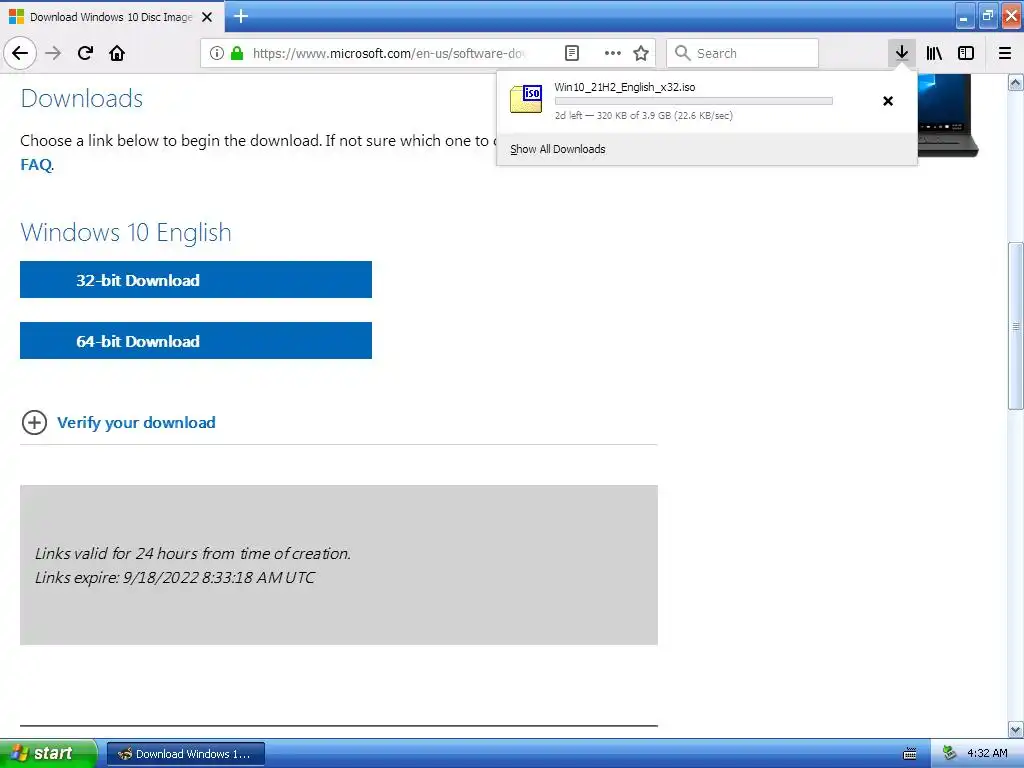Click 'Links valid for 24 hours' text
Image resolution: width=1024 pixels, height=768 pixels.
[x=193, y=553]
